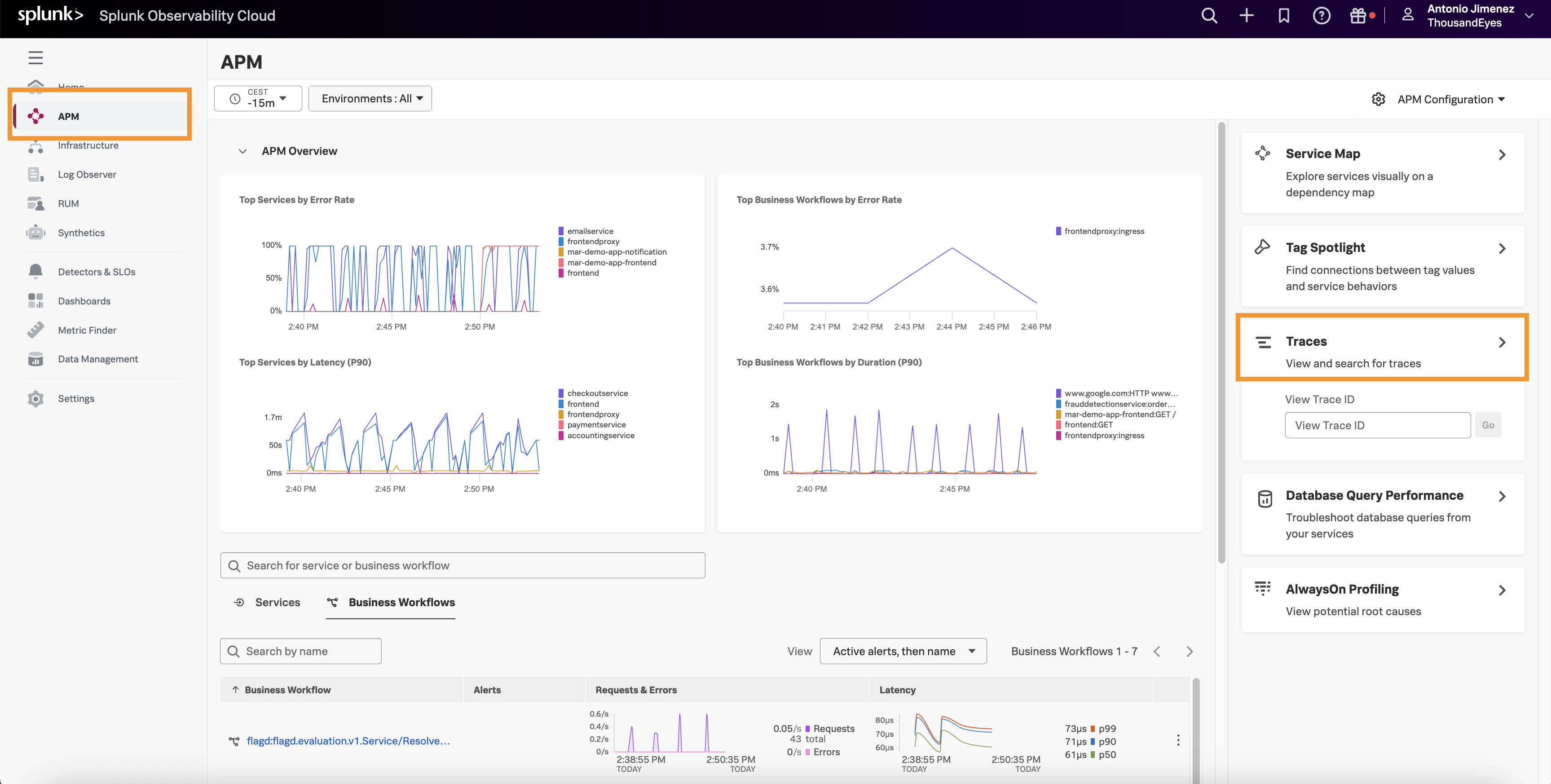Click the Service Map title

tap(1323, 154)
